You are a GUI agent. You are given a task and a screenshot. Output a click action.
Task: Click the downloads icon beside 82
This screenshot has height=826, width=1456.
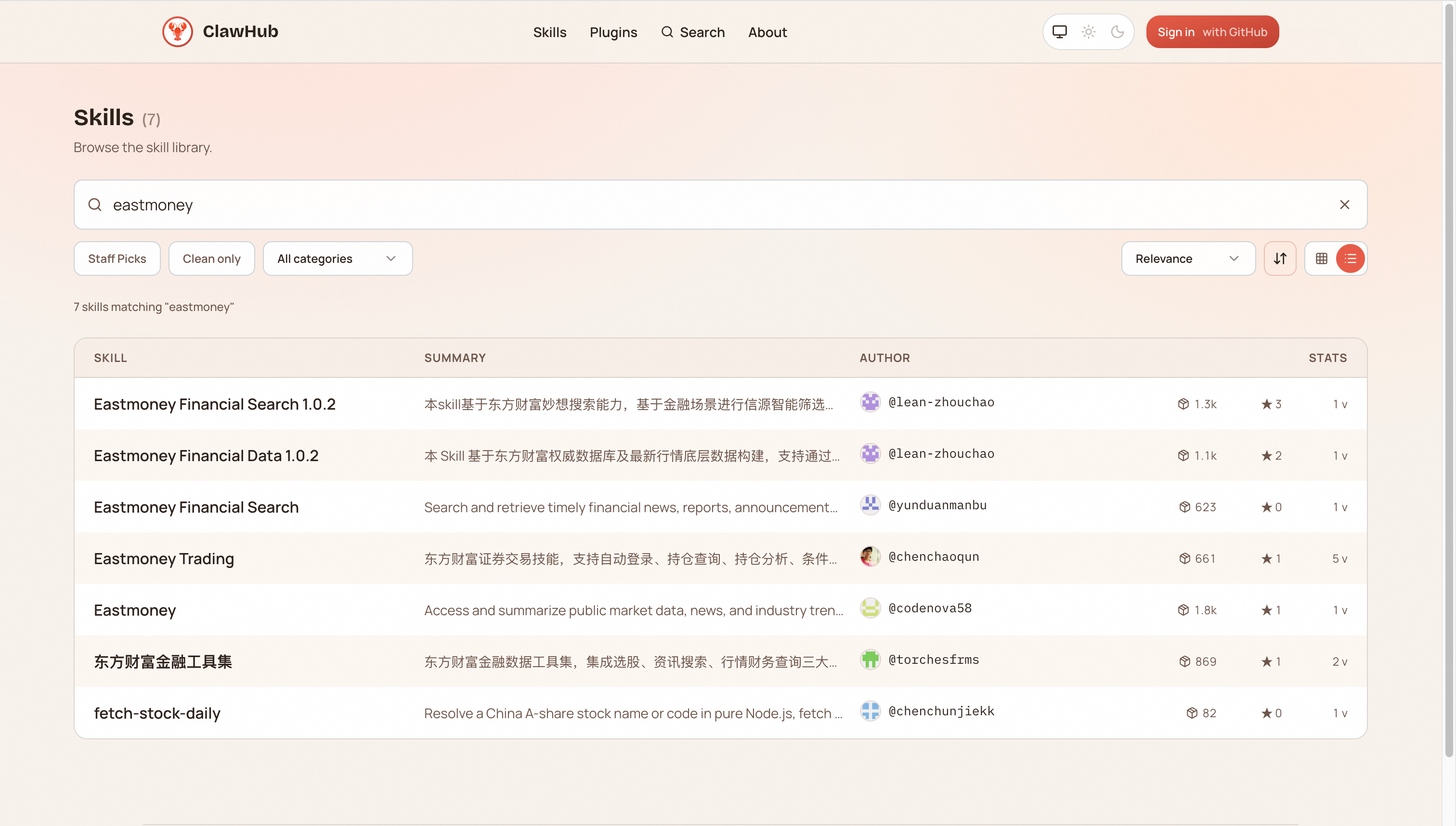point(1192,714)
